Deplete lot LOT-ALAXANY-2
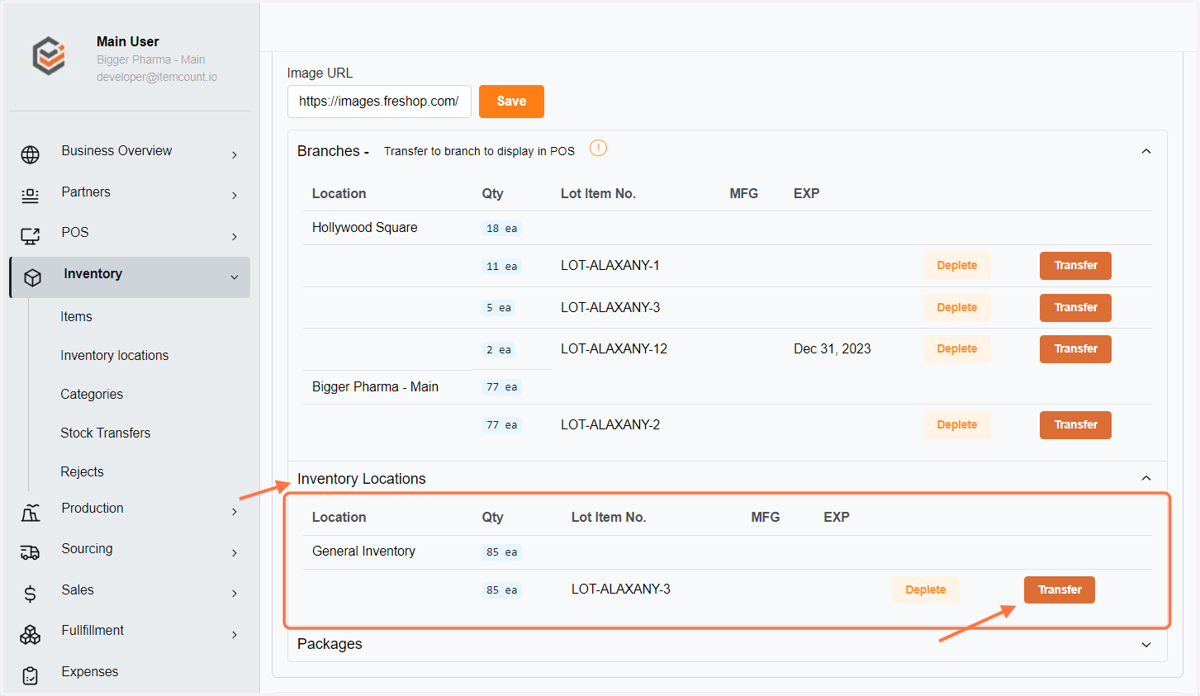 click(956, 425)
